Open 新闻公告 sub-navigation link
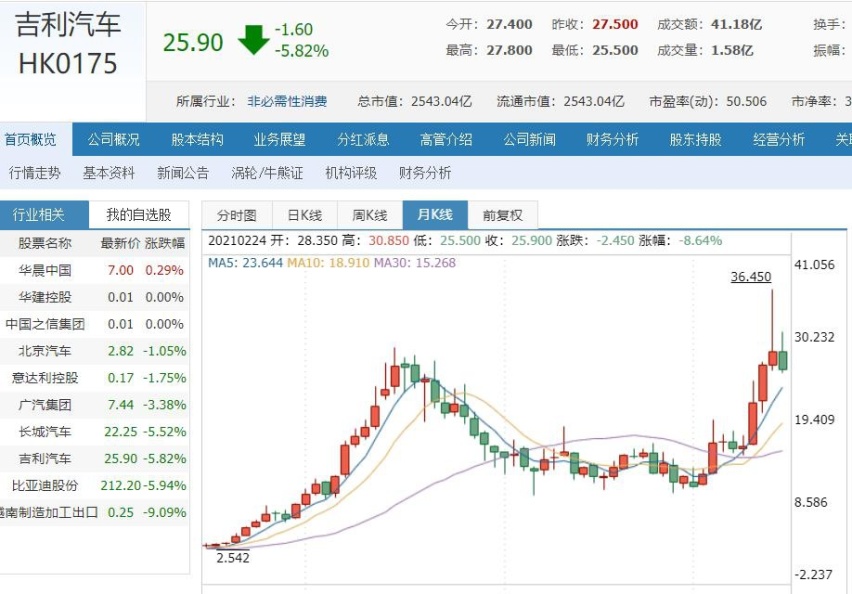The width and height of the screenshot is (852, 594). [x=183, y=173]
